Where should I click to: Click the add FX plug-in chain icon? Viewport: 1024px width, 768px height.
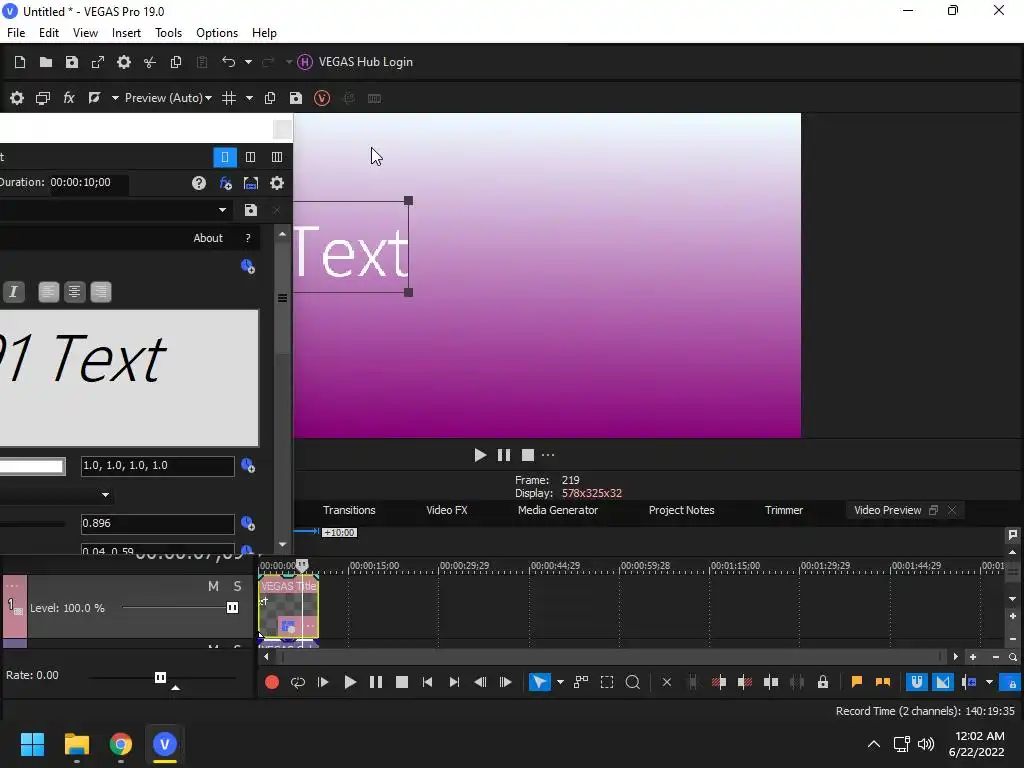[x=225, y=184]
